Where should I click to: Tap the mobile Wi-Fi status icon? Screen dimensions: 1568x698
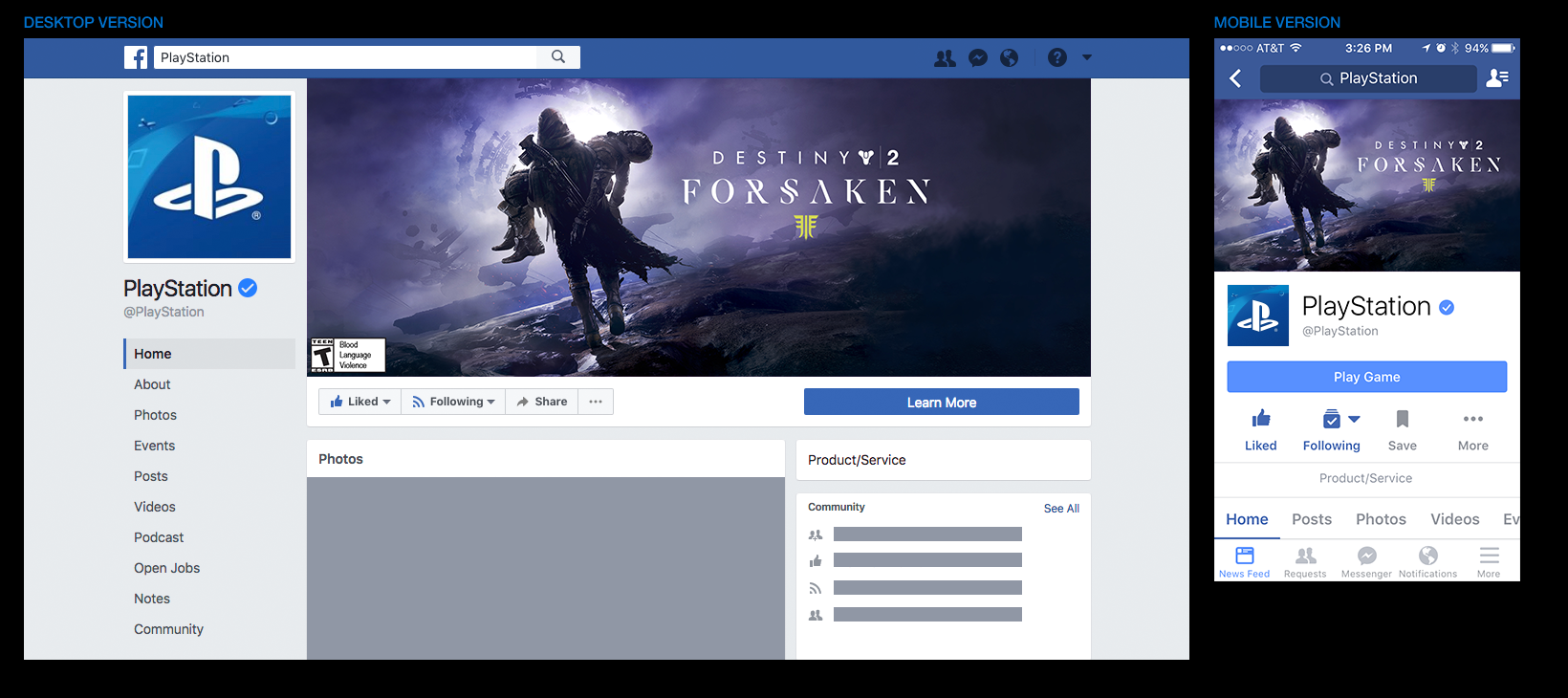click(x=1296, y=48)
